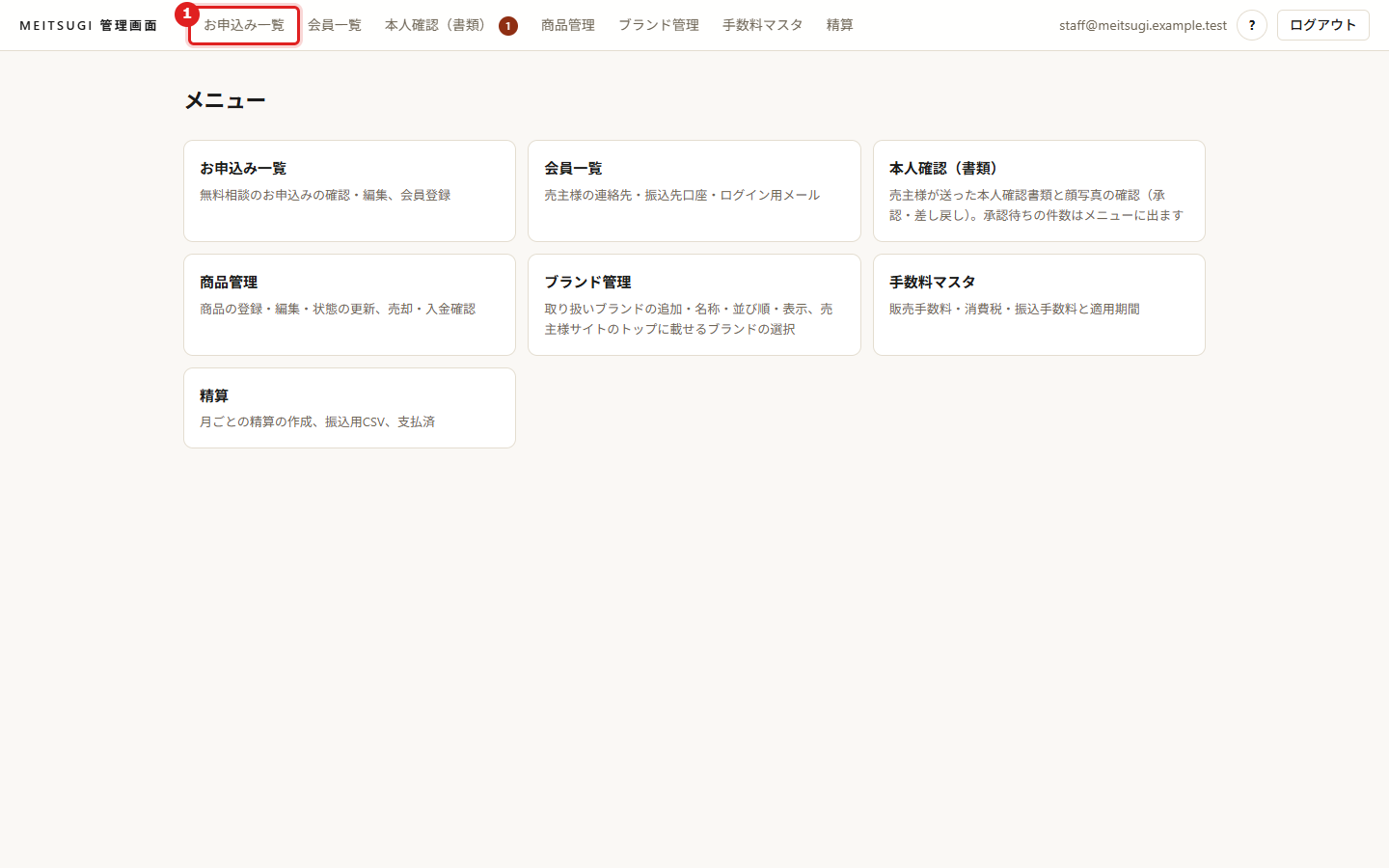Click description 無料相談のお申込みの確認・編集、会員登録
Viewport: 1389px width, 868px height.
point(325,195)
